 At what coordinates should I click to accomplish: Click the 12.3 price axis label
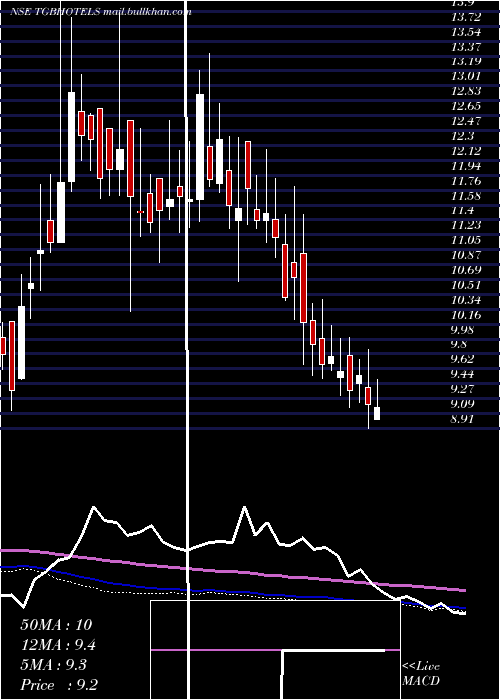(x=462, y=136)
